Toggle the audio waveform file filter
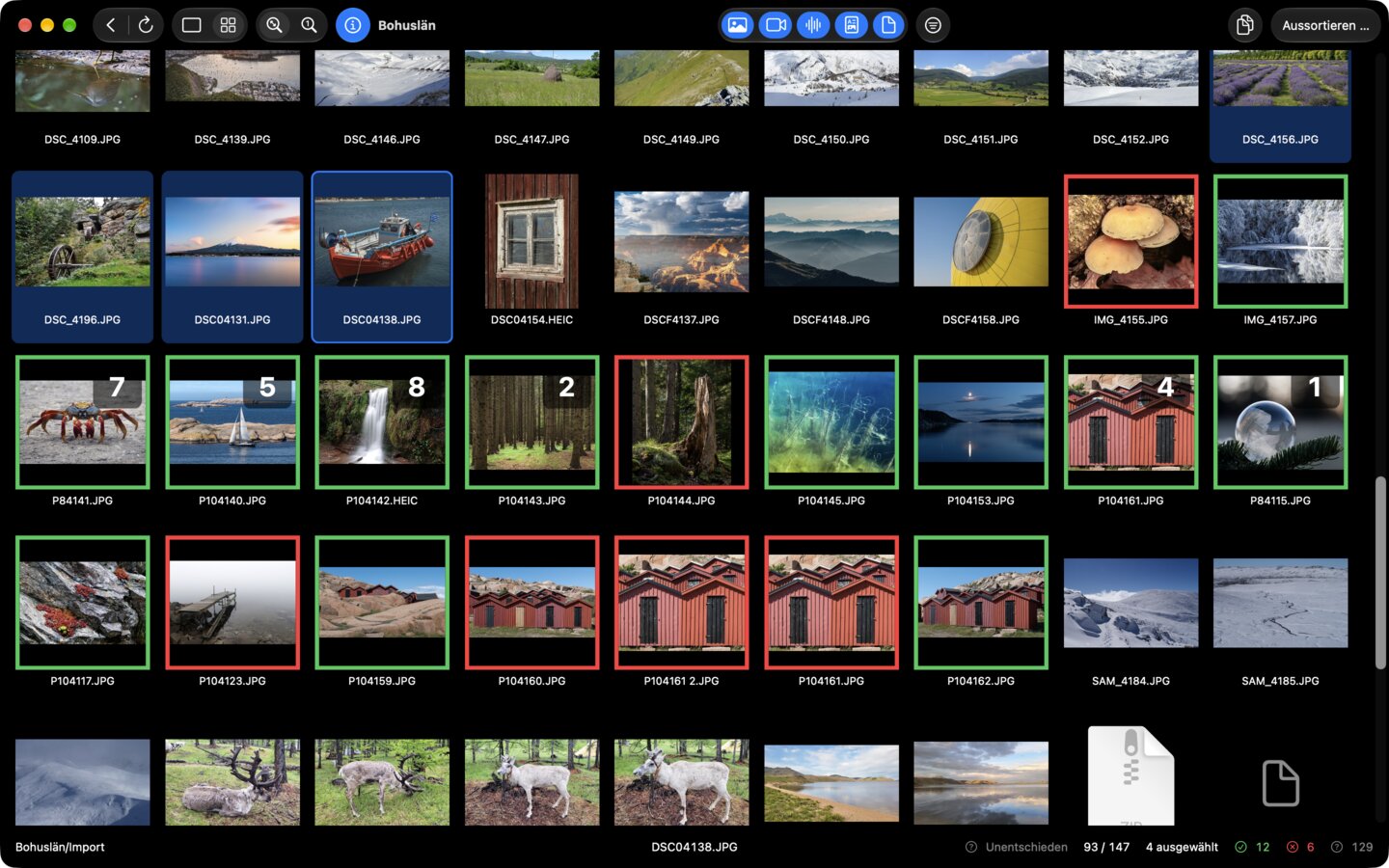 813,25
